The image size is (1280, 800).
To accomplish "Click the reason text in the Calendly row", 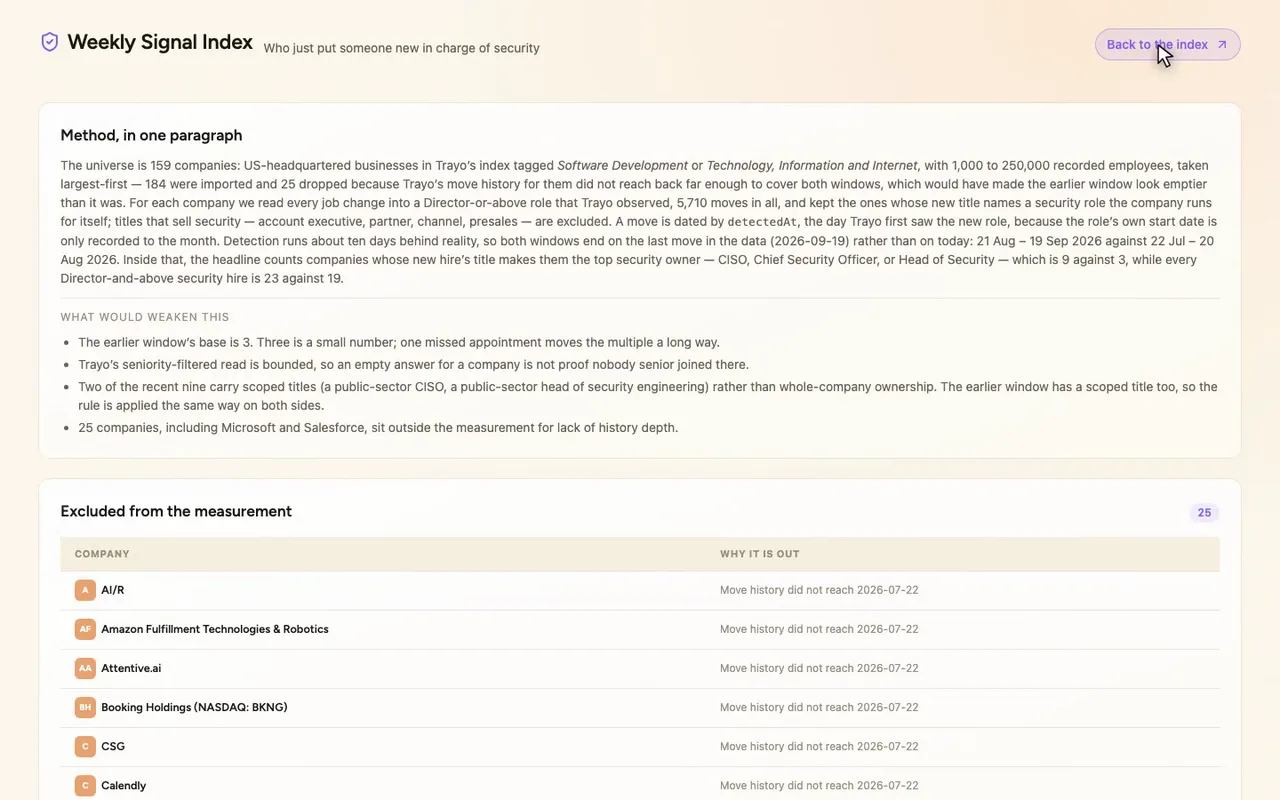I will tap(819, 785).
